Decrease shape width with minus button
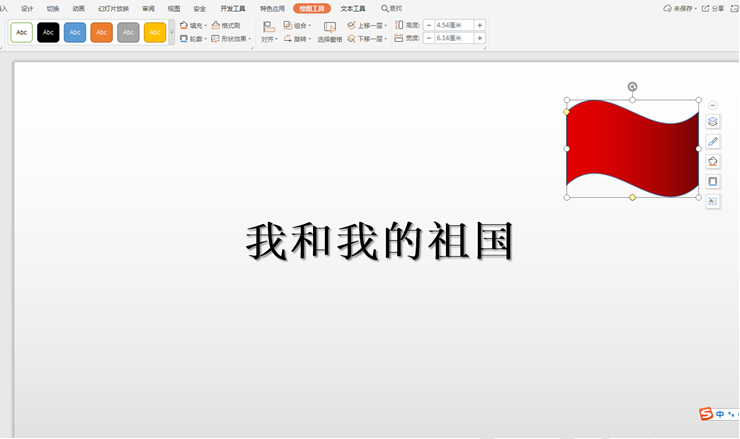Screen dimensions: 740x439 pos(429,38)
